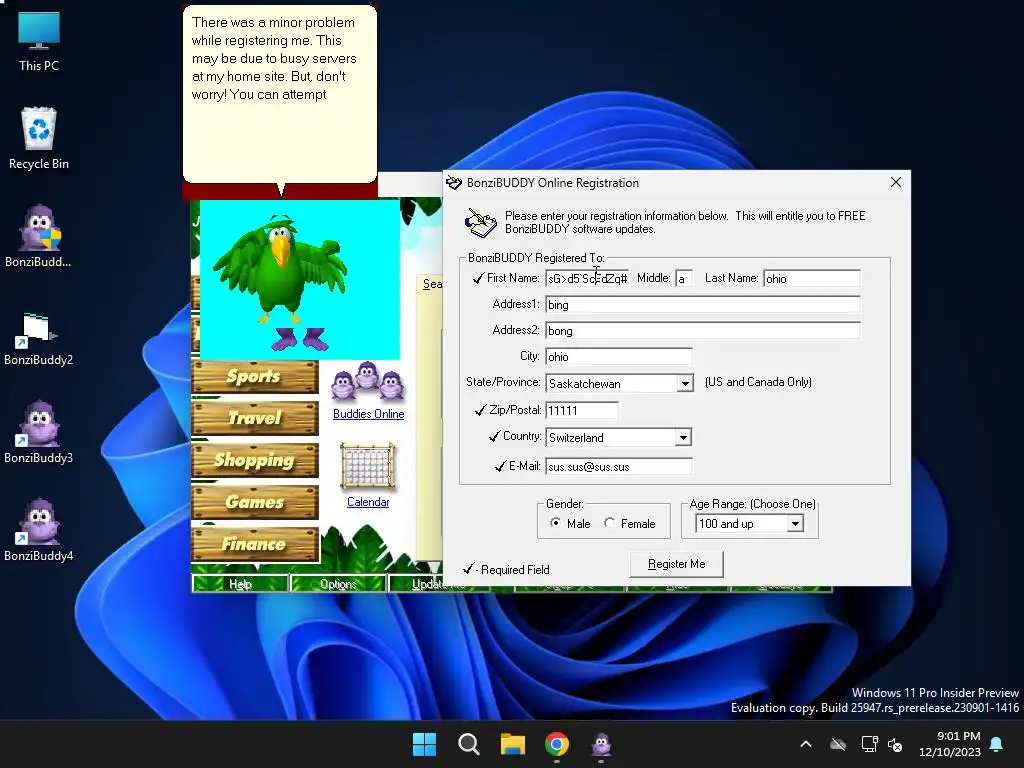Click the Address1 field containing bing
1024x768 pixels.
(703, 304)
